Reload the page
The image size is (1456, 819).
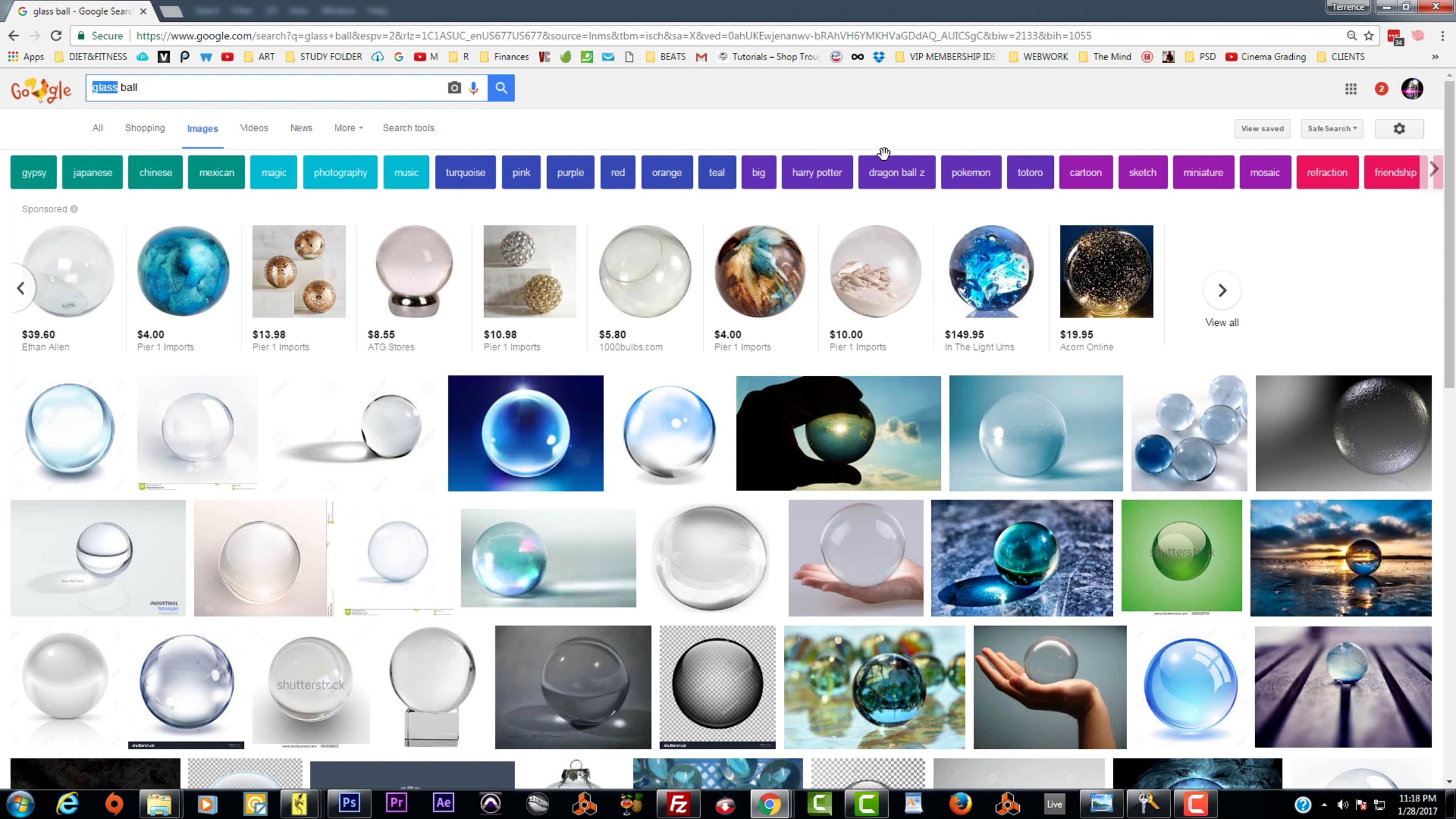[x=56, y=36]
